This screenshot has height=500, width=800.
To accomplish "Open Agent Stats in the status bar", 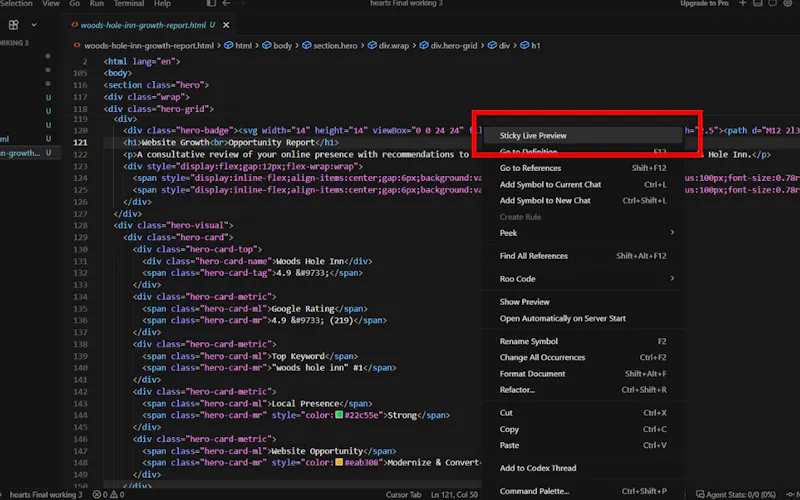I will [736, 494].
